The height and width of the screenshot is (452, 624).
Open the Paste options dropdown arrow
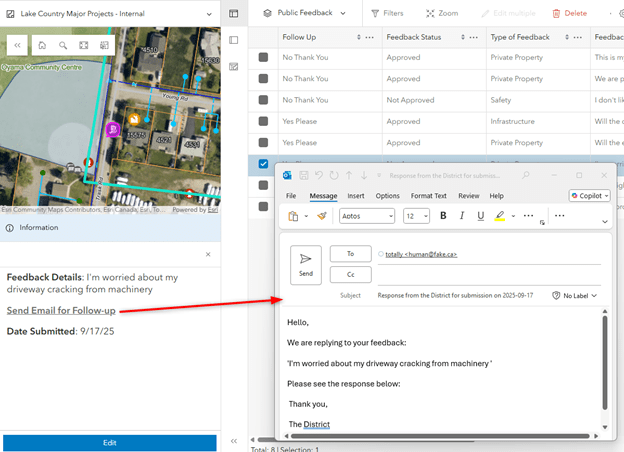(306, 216)
